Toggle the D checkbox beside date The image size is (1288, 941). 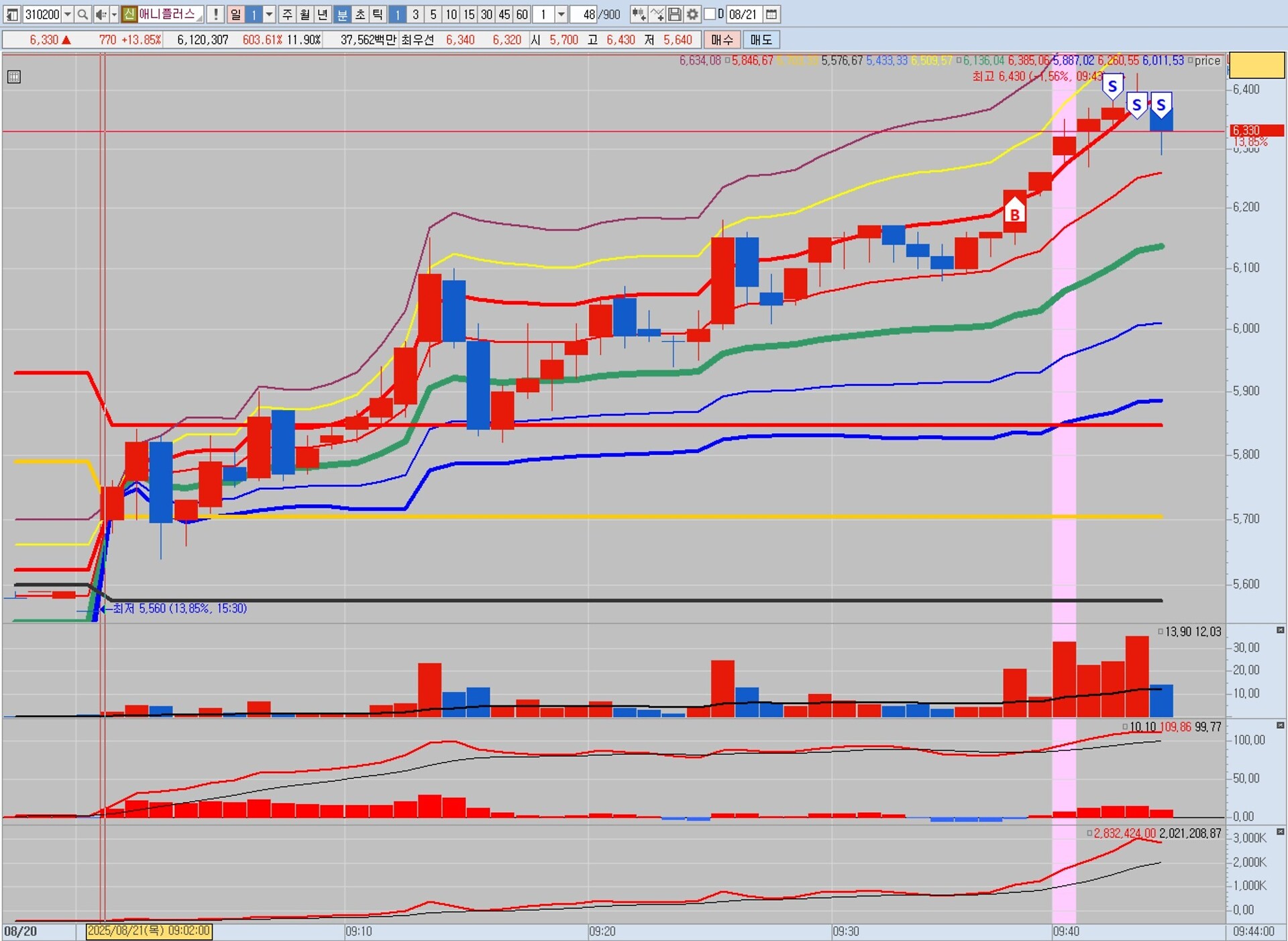pos(710,14)
